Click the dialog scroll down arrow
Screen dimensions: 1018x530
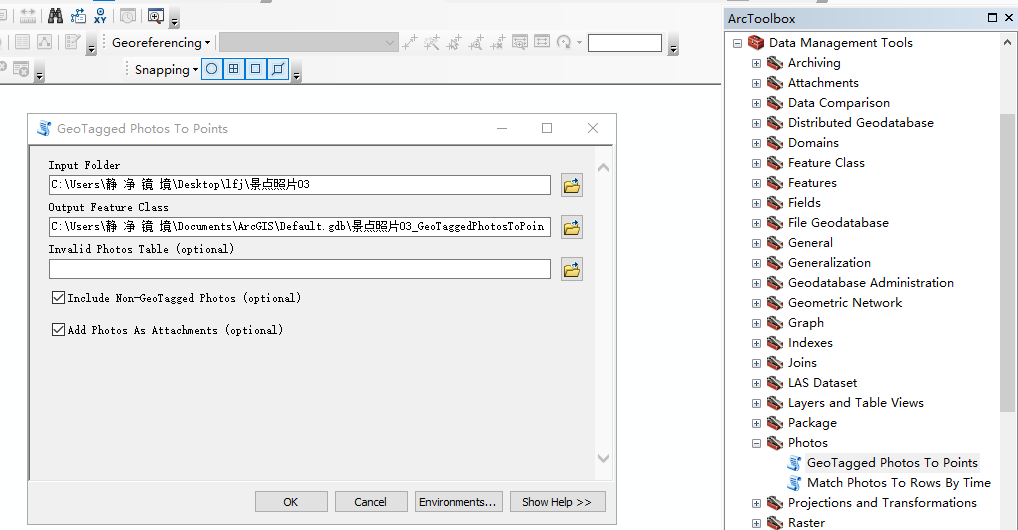click(603, 458)
